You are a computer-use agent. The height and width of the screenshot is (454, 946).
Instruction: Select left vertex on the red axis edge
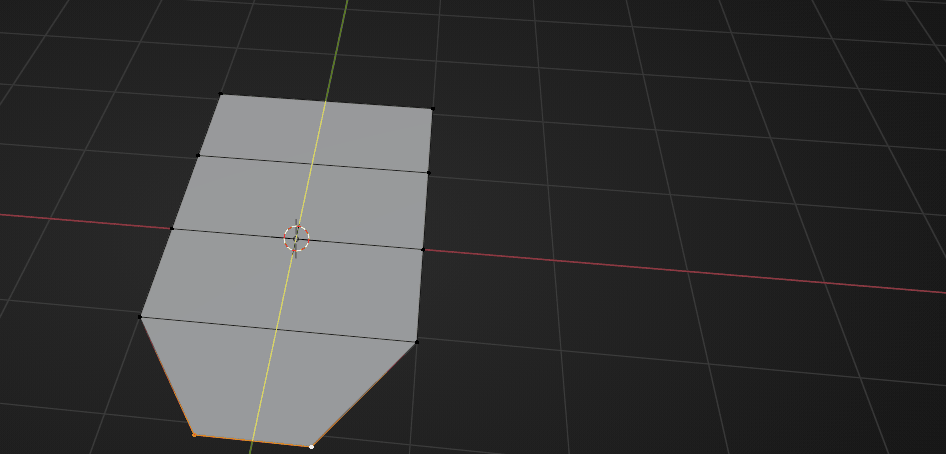[172, 228]
